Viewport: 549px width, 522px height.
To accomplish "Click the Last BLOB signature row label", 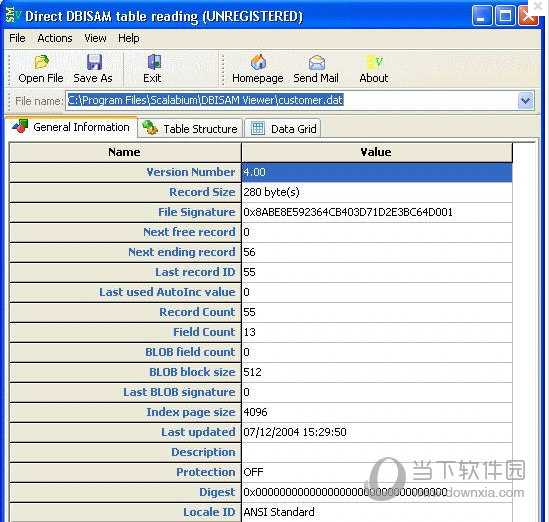I will point(125,392).
